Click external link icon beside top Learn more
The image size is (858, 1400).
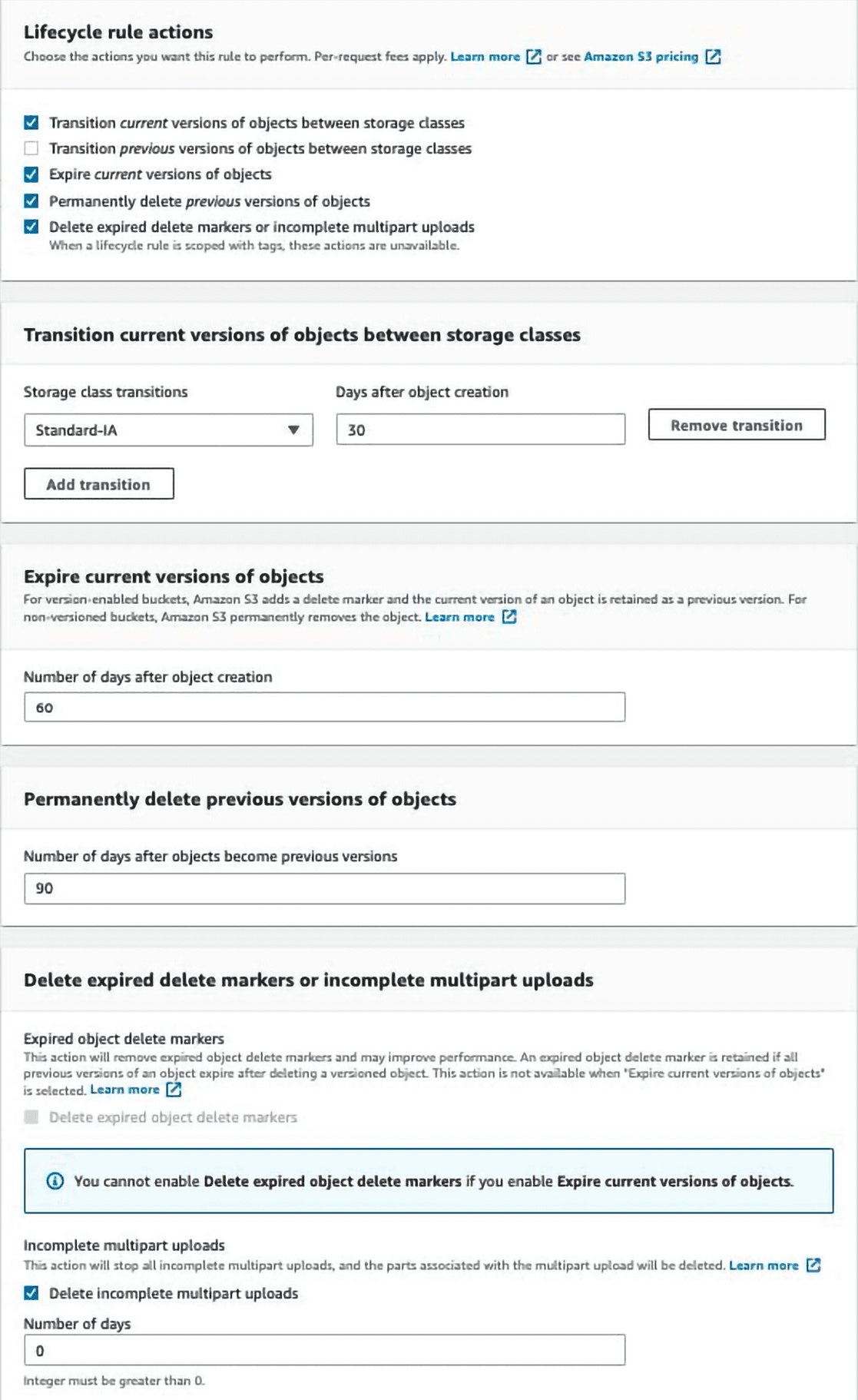[x=534, y=57]
